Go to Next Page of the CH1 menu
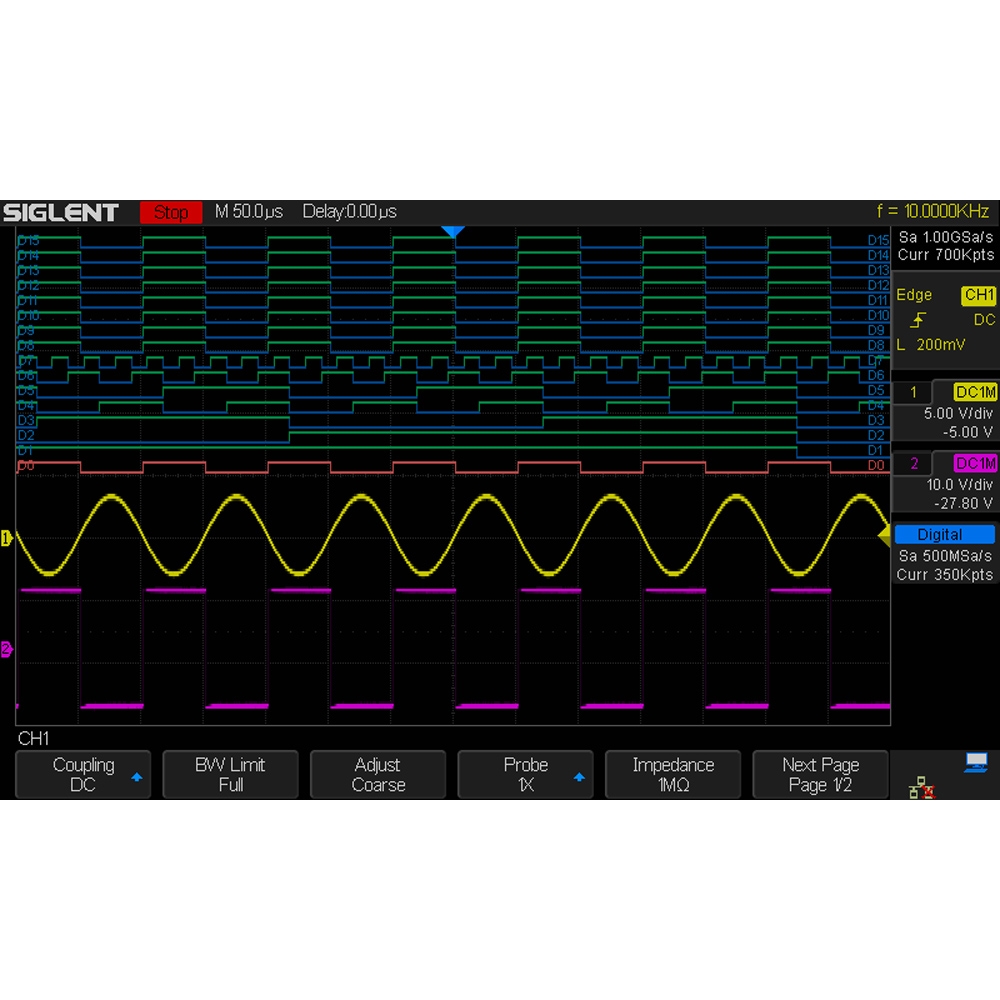The width and height of the screenshot is (1000, 1000). (x=820, y=775)
